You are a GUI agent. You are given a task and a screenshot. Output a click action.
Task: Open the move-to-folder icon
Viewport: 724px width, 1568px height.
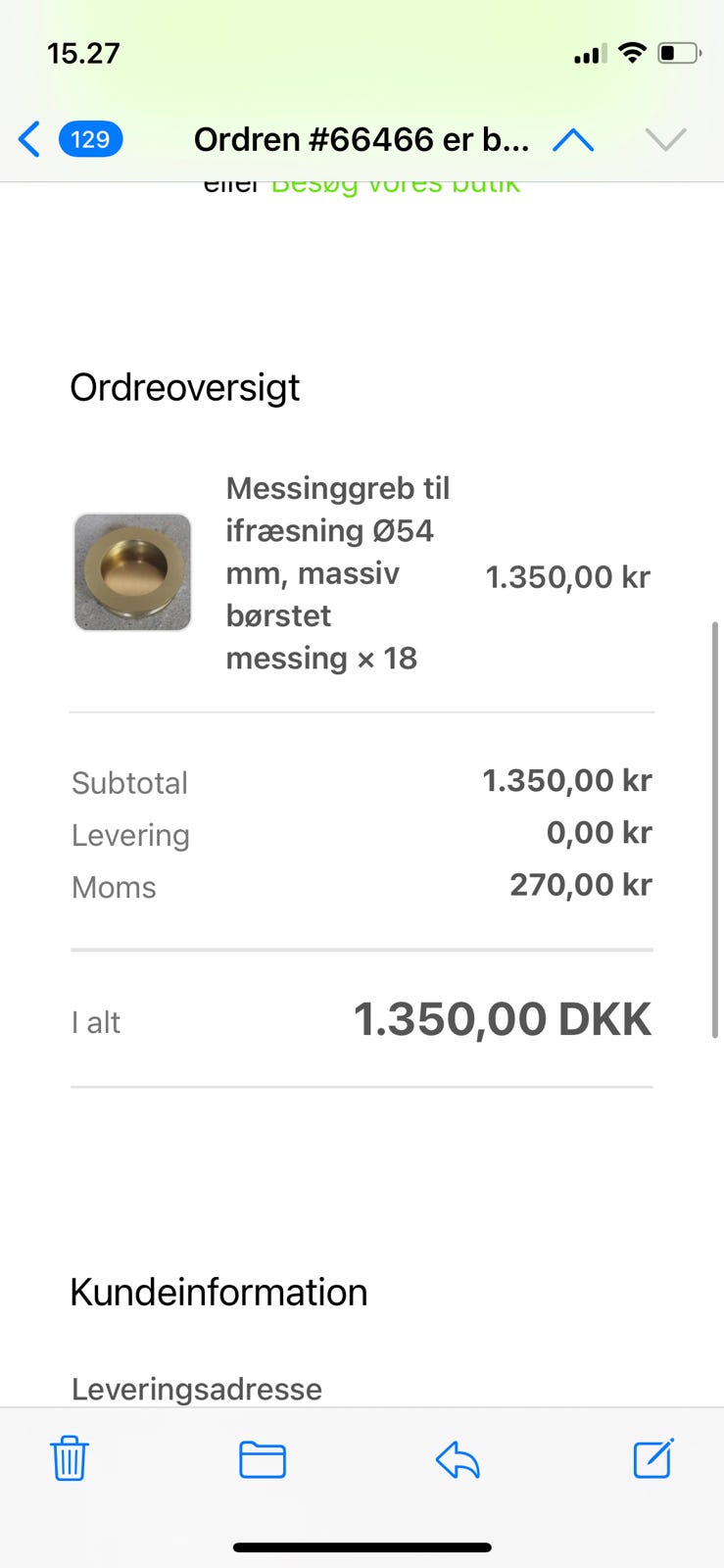point(263,1459)
